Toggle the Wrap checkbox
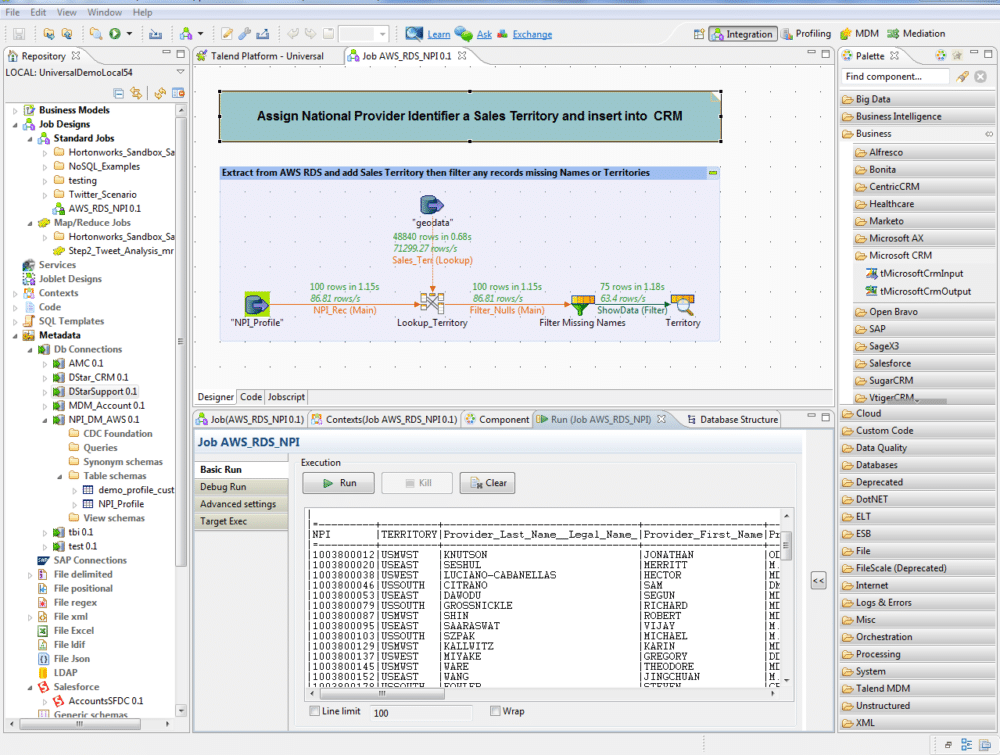1000x755 pixels. pos(495,712)
